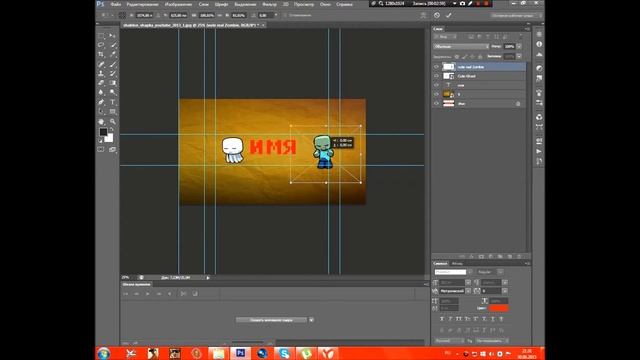Select the Clone Stamp tool

pos(101,73)
